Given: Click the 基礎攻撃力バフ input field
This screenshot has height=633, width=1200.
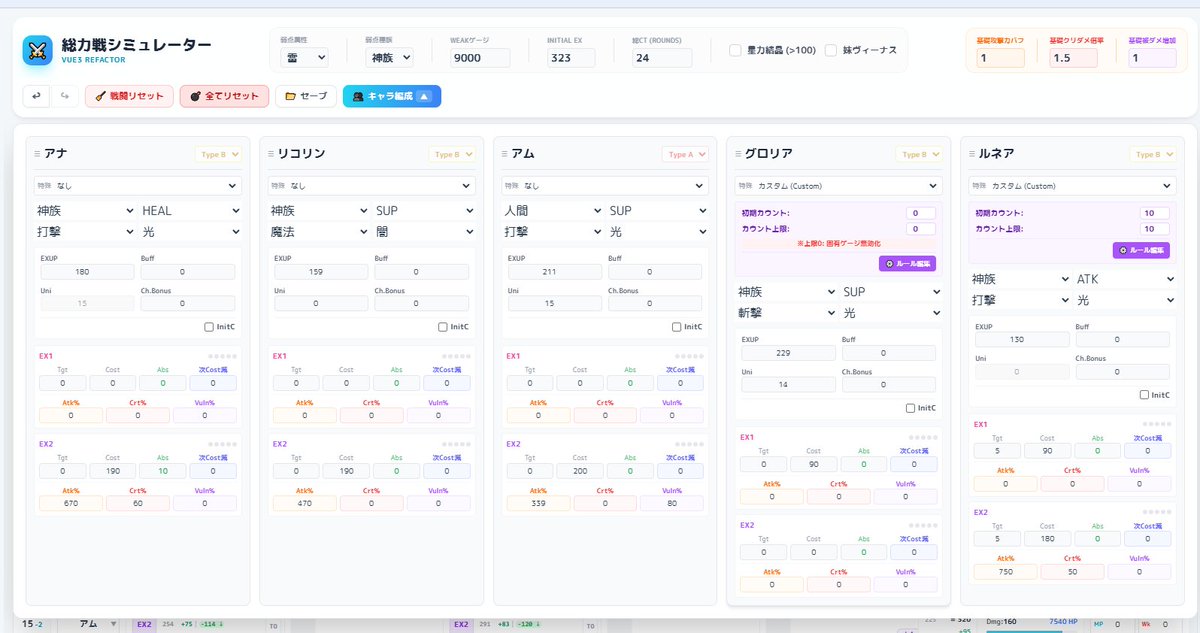Looking at the screenshot, I should coord(1000,58).
